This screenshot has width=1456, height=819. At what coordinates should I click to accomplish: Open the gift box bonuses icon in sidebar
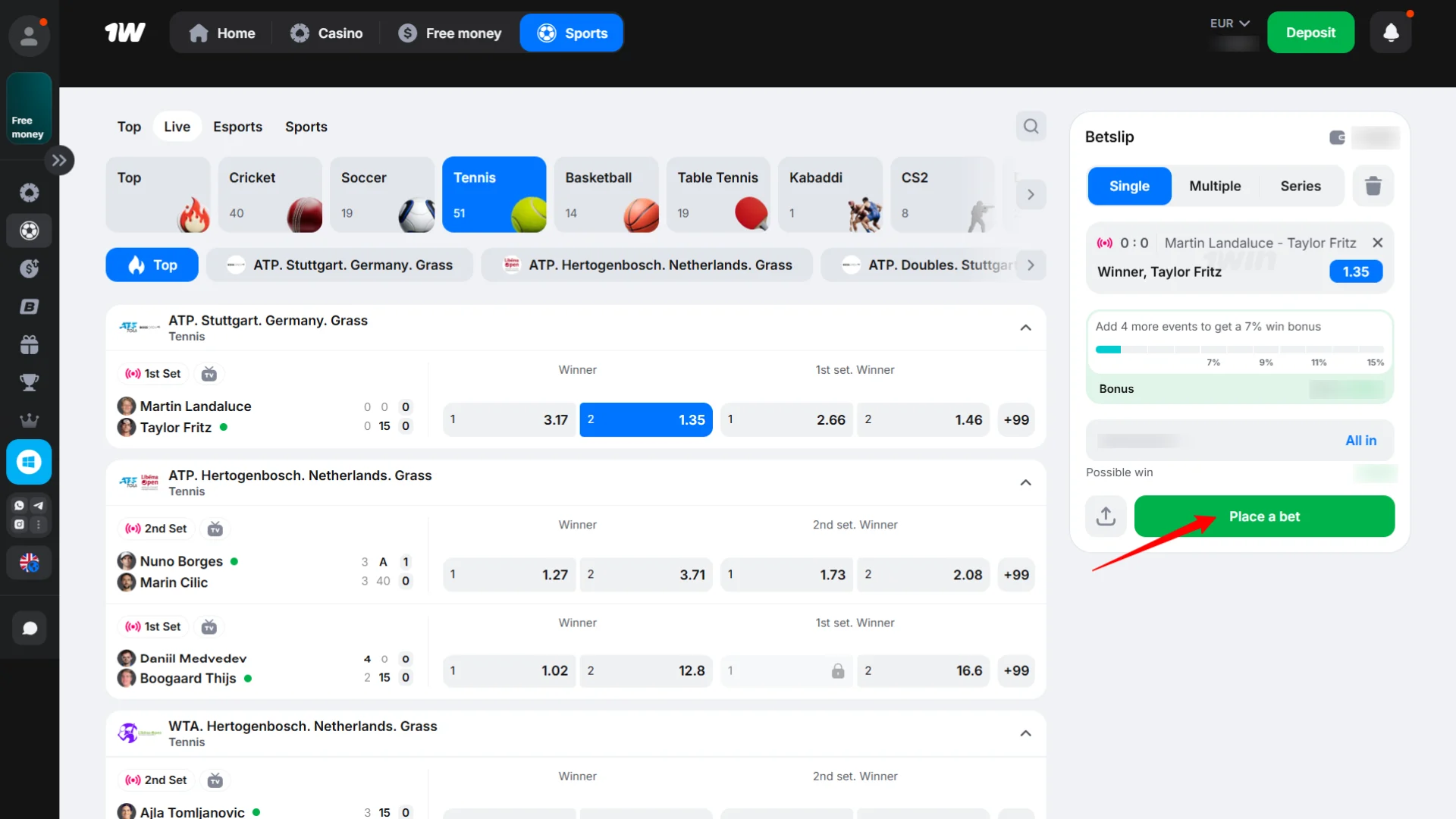(x=29, y=344)
